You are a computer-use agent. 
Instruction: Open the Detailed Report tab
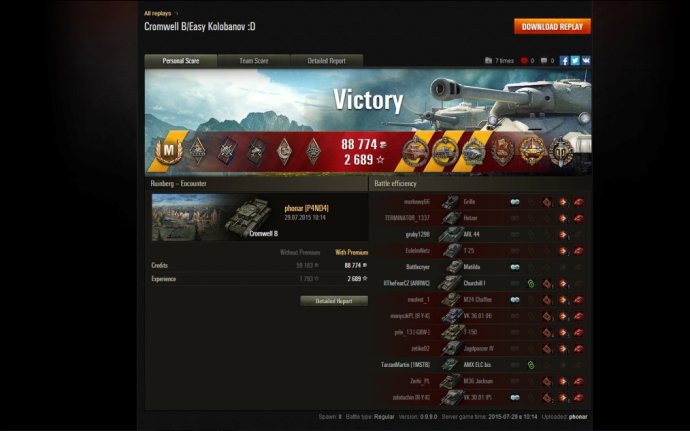pyautogui.click(x=327, y=61)
